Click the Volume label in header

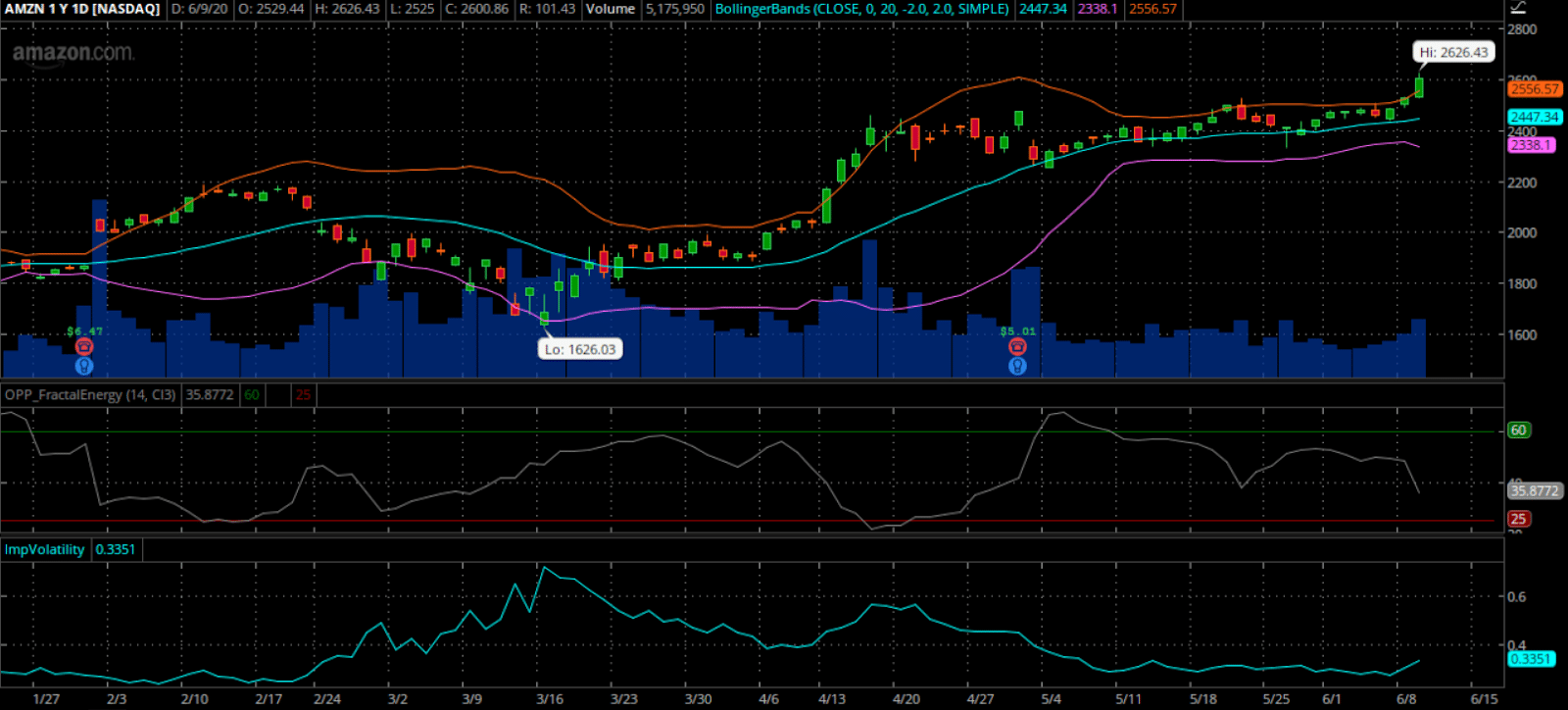click(x=611, y=9)
